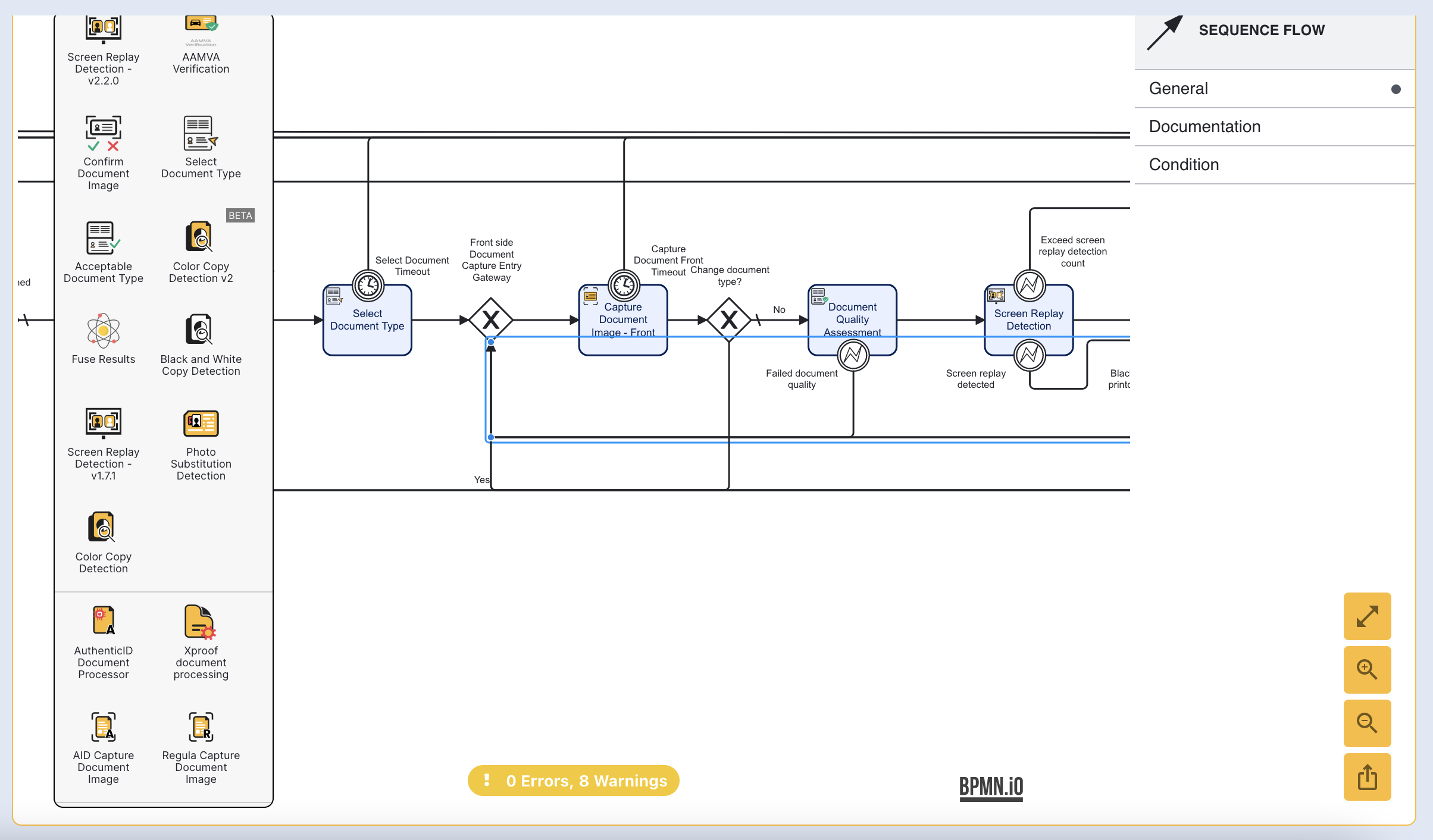The width and height of the screenshot is (1433, 840).
Task: Click the Change document type gateway
Action: [x=729, y=320]
